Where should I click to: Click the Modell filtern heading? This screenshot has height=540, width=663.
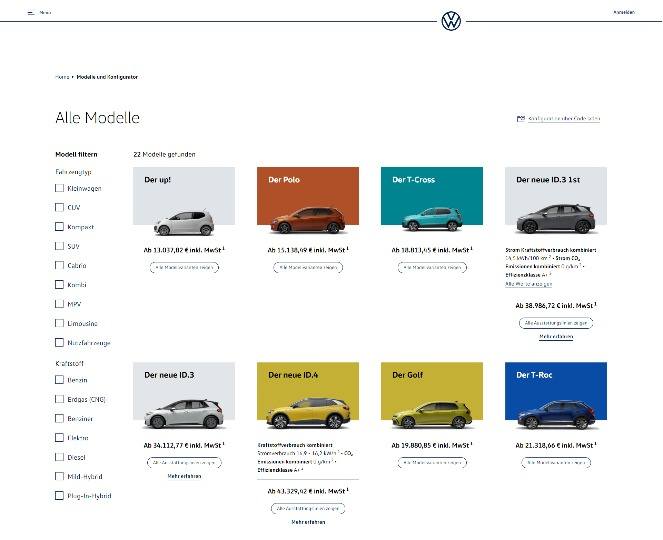76,154
